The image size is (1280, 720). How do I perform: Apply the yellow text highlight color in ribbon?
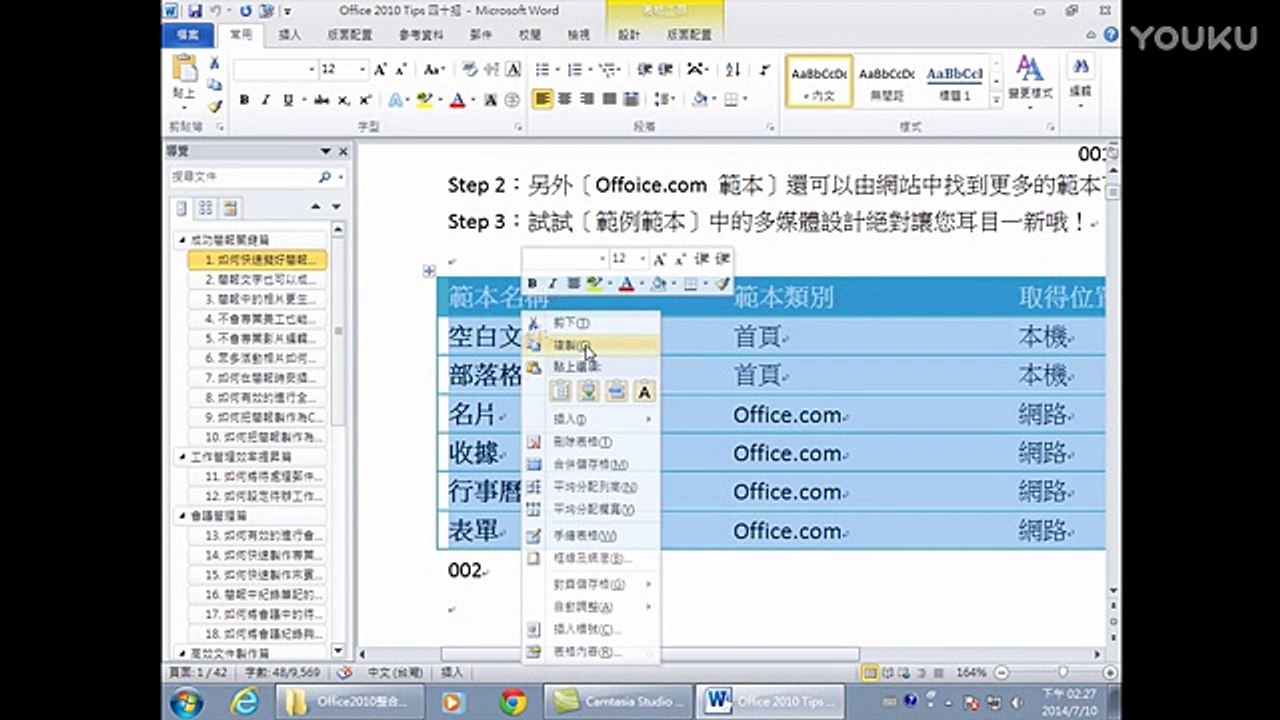424,100
